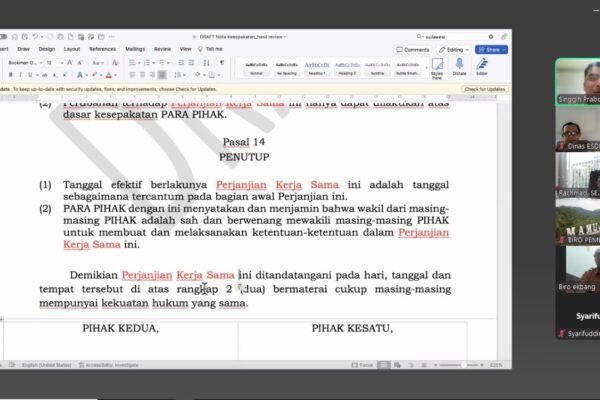Apply the Normal style

(256, 69)
